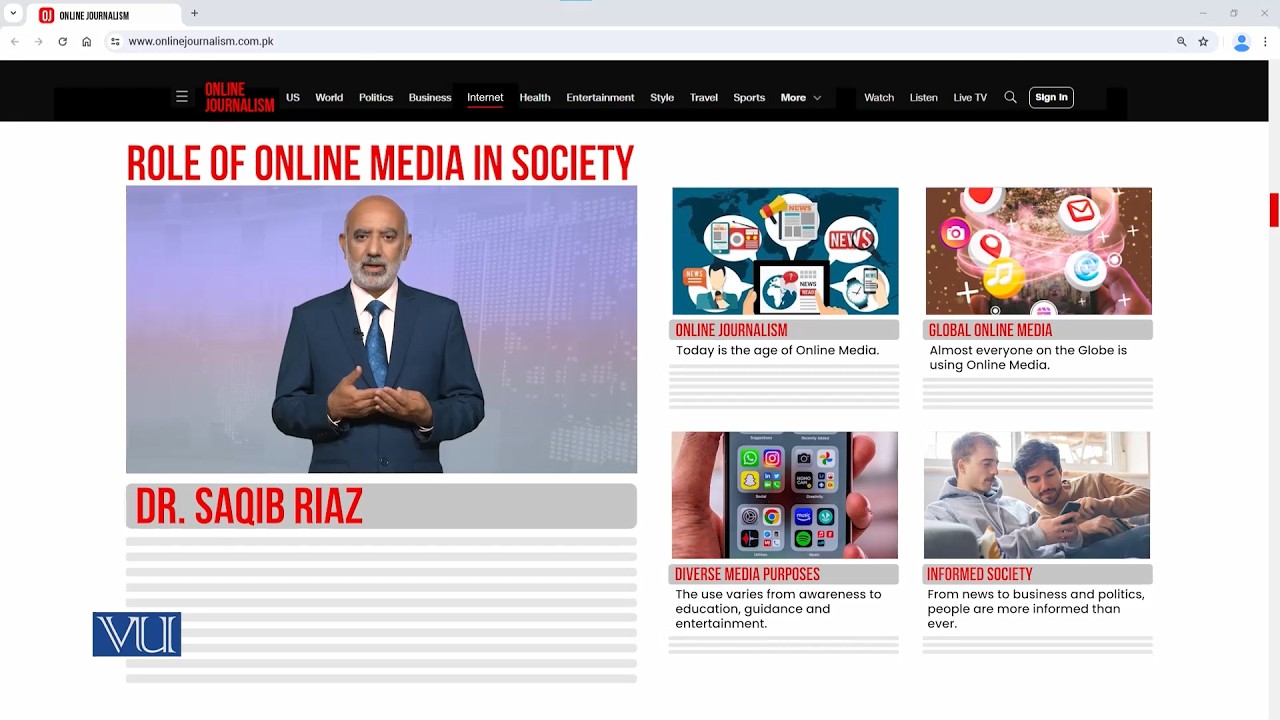Open the Global Online Media image
The width and height of the screenshot is (1280, 720).
[x=1038, y=251]
